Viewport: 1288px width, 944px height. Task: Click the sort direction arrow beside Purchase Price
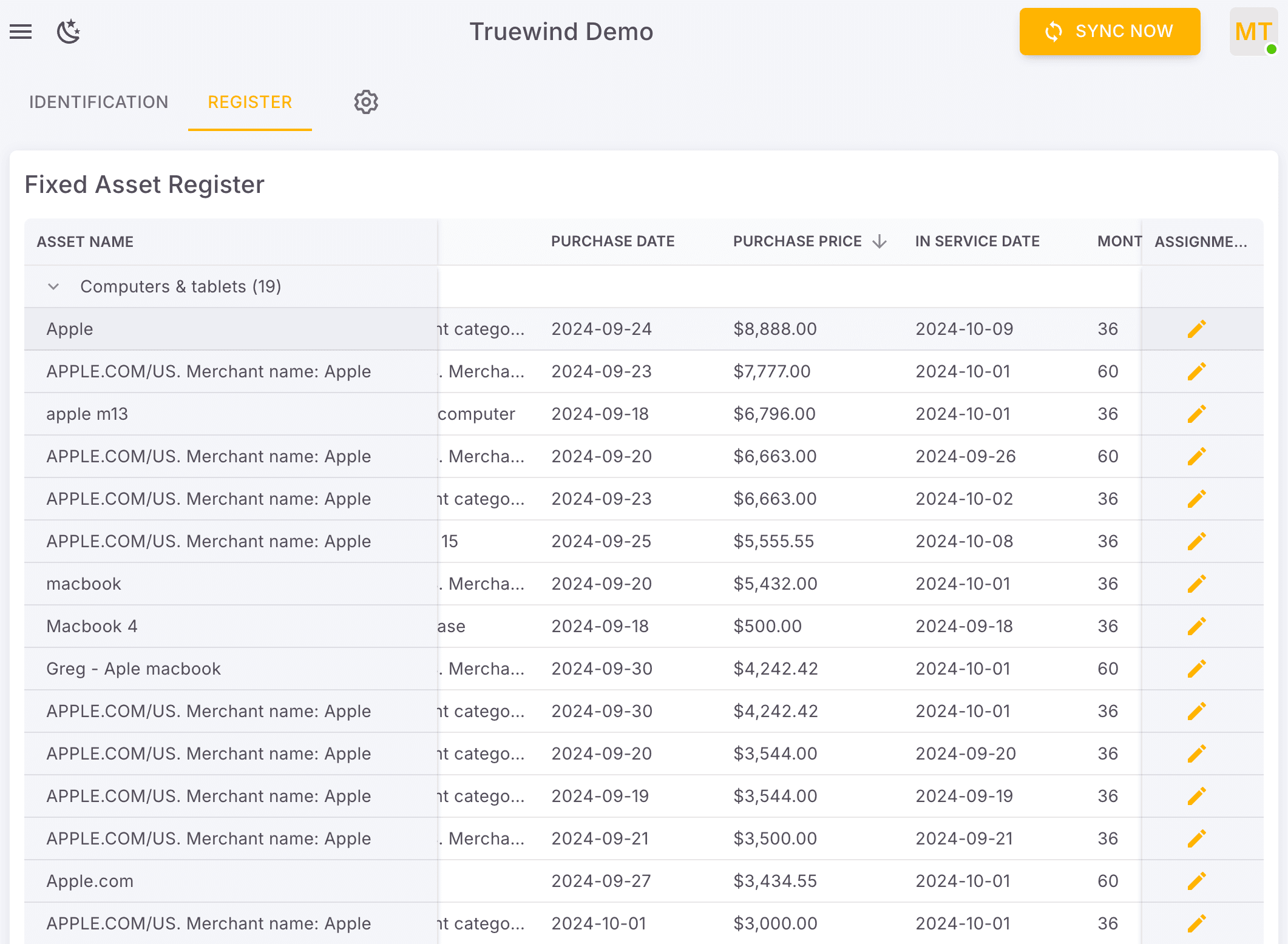[880, 241]
